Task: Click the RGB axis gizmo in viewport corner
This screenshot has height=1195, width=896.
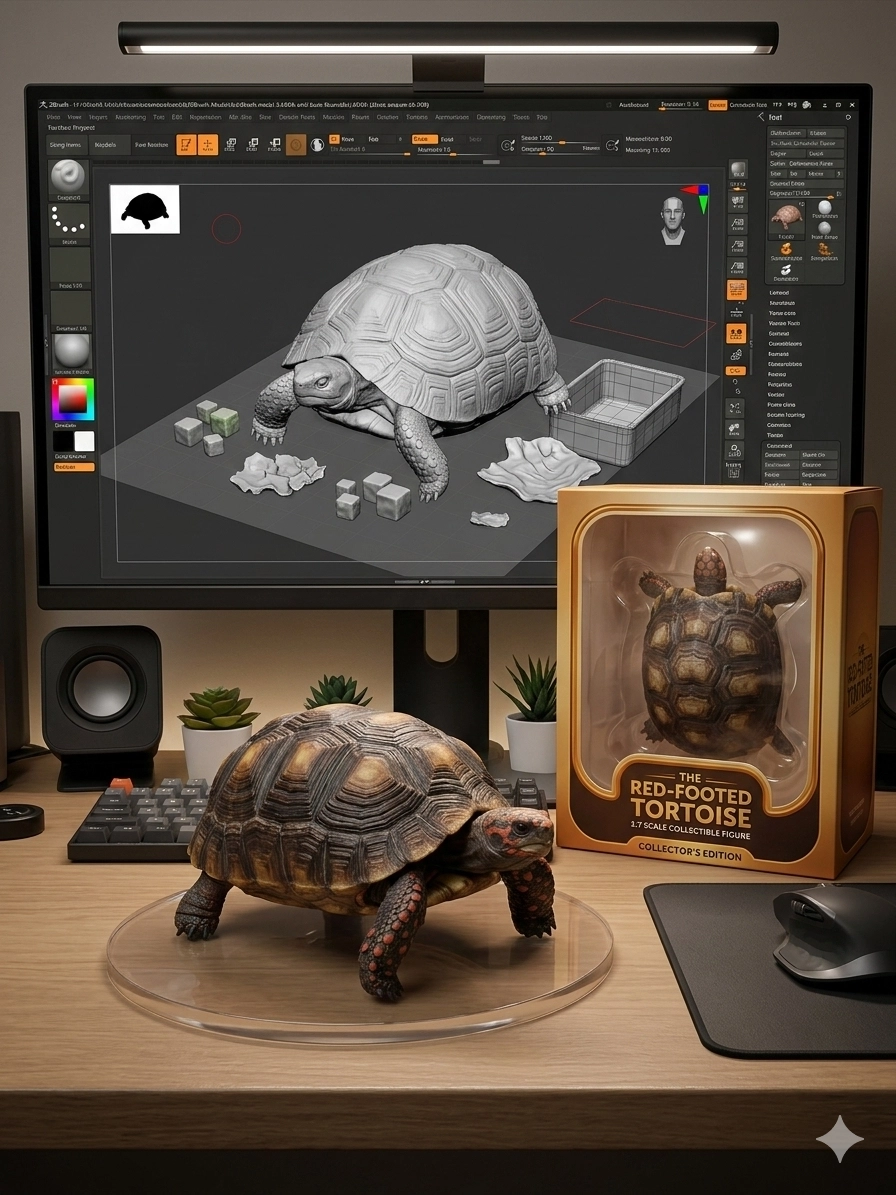Action: pos(695,195)
